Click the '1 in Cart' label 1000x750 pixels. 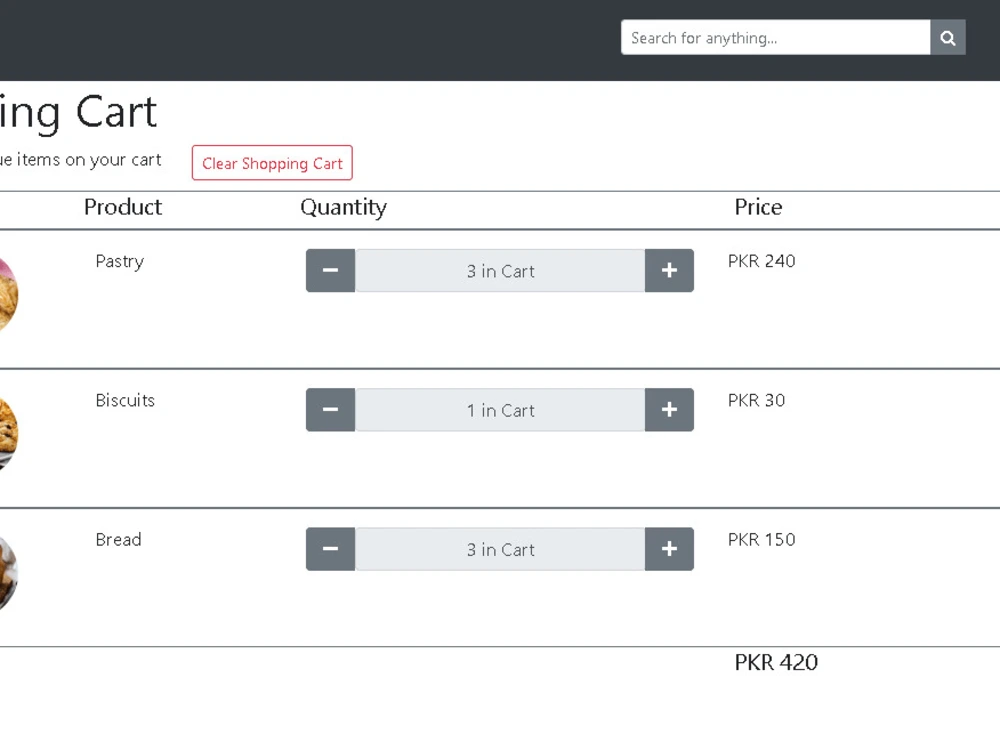point(500,411)
